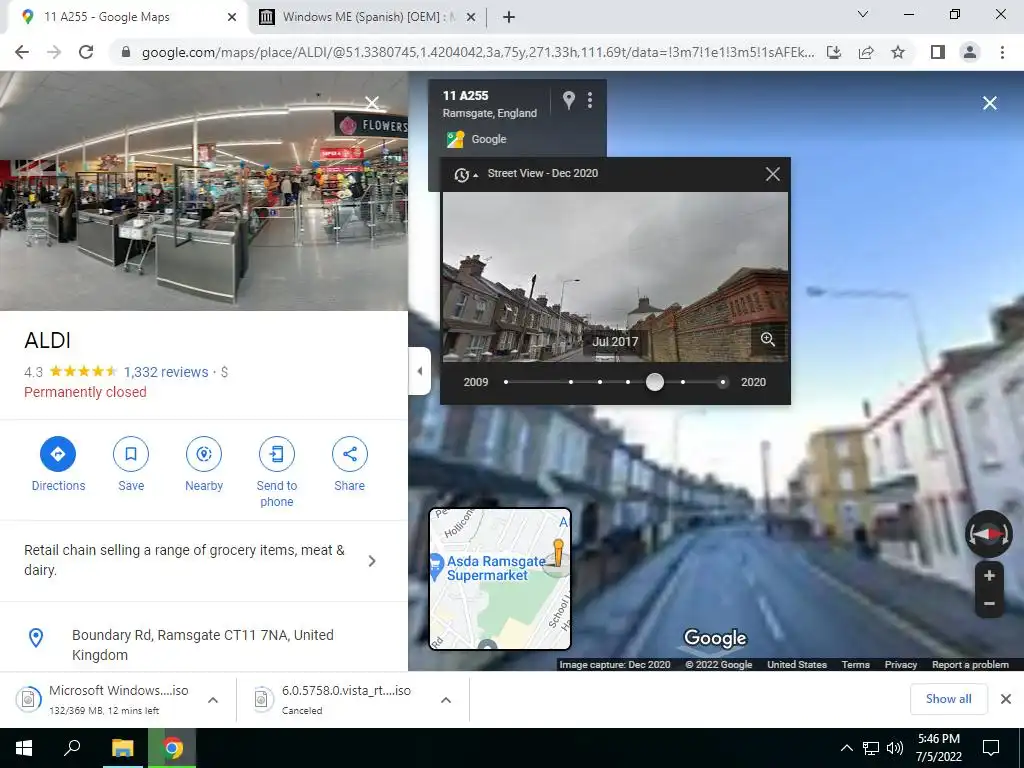1024x768 pixels.
Task: Open a new Chrome tab
Action: pyautogui.click(x=509, y=18)
